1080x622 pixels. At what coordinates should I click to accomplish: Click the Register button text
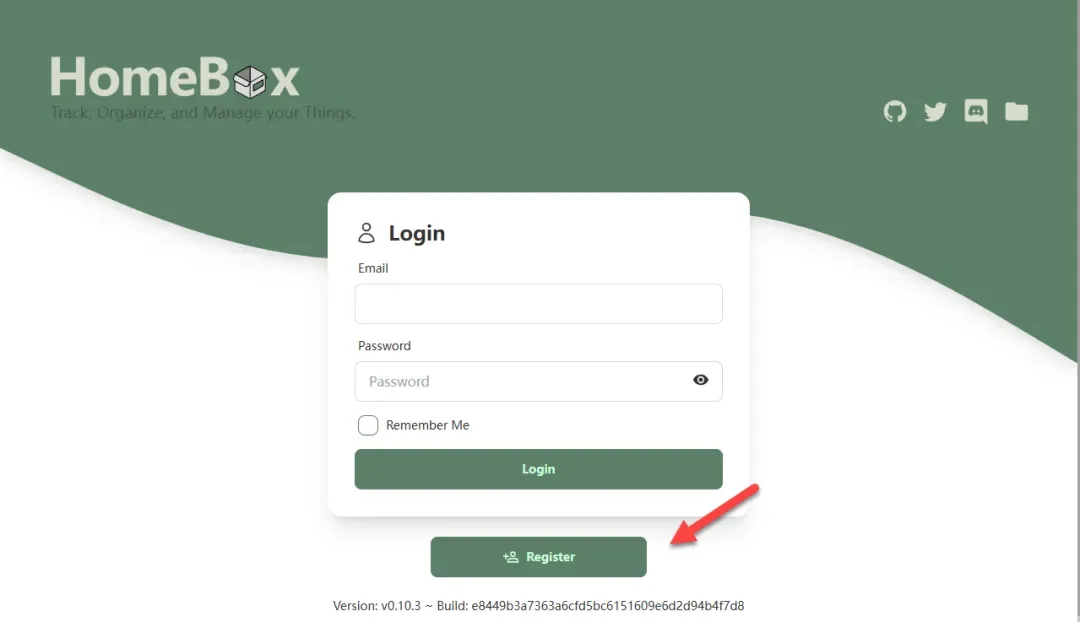click(x=550, y=557)
